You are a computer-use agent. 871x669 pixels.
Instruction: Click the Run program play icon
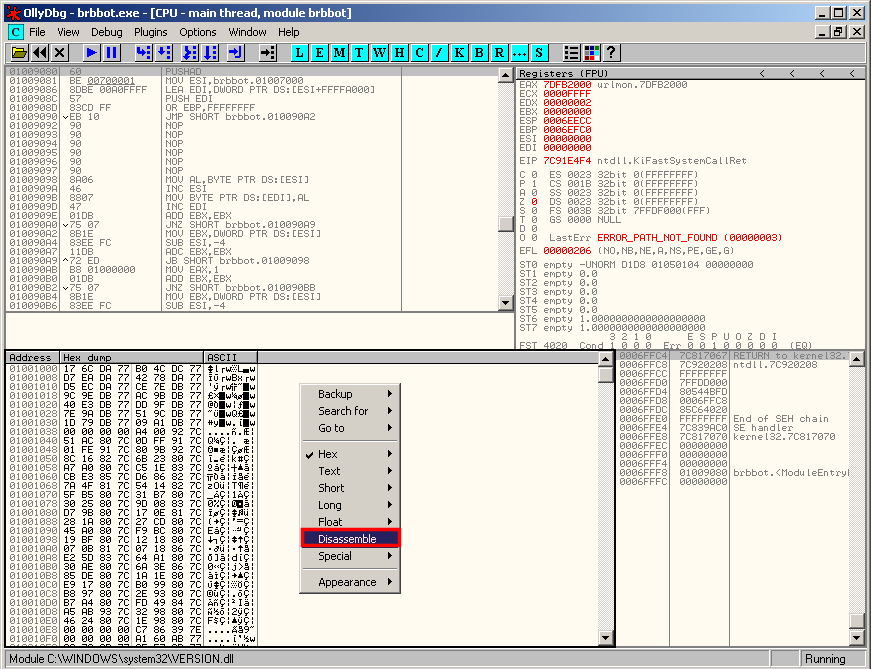[x=92, y=52]
